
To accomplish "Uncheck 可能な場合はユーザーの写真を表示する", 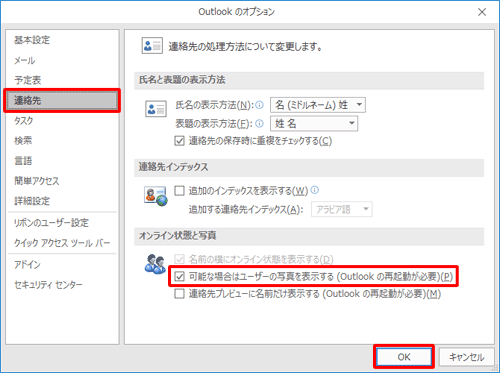I will coord(179,276).
